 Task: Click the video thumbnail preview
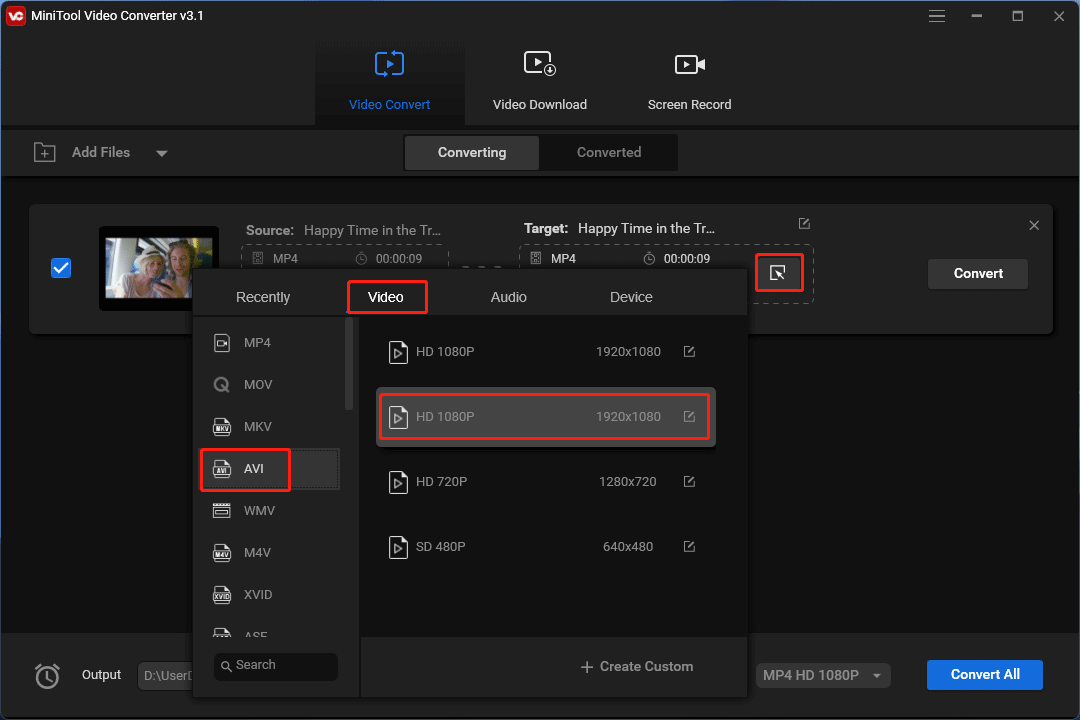(159, 268)
